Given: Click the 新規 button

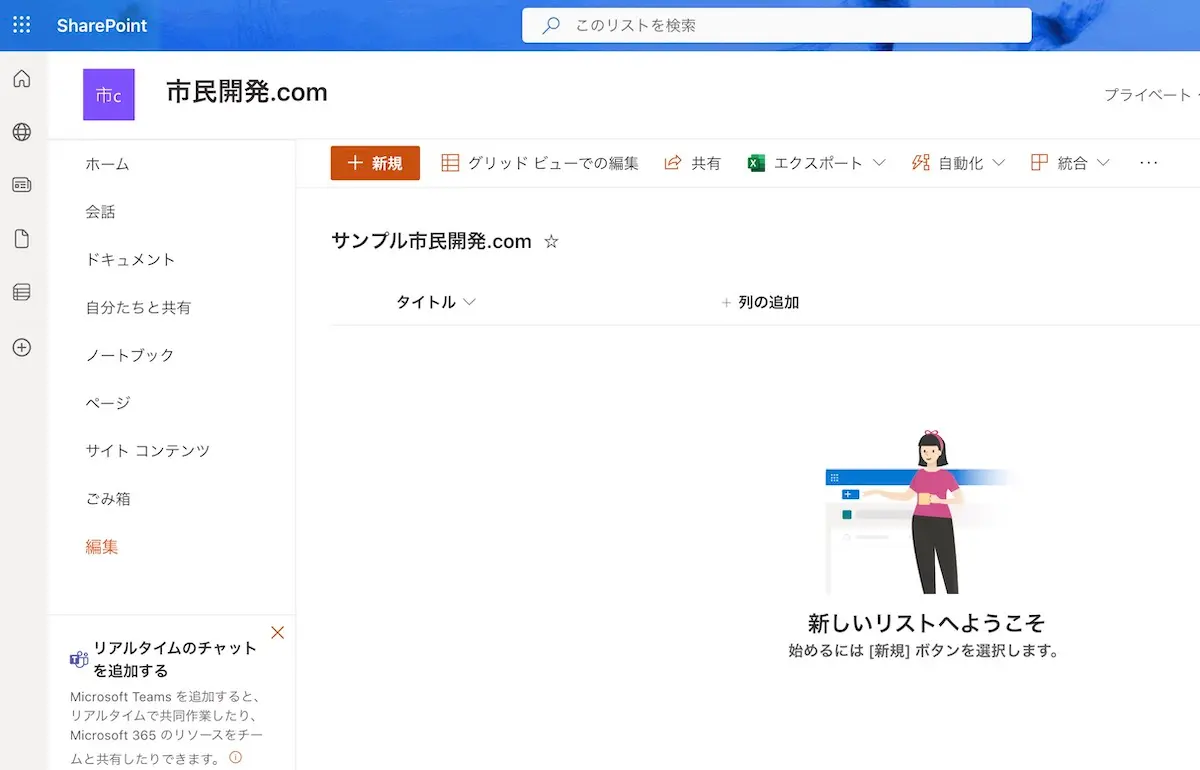Looking at the screenshot, I should click(375, 163).
